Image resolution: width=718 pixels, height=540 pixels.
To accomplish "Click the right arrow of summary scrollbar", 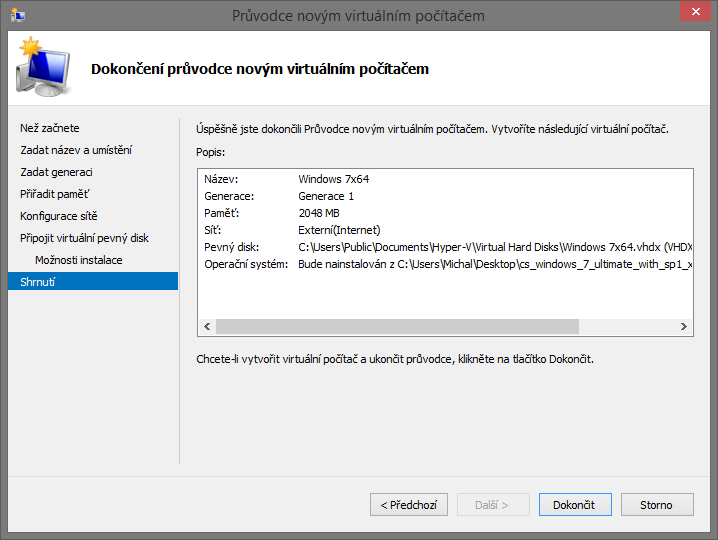I will click(x=684, y=327).
